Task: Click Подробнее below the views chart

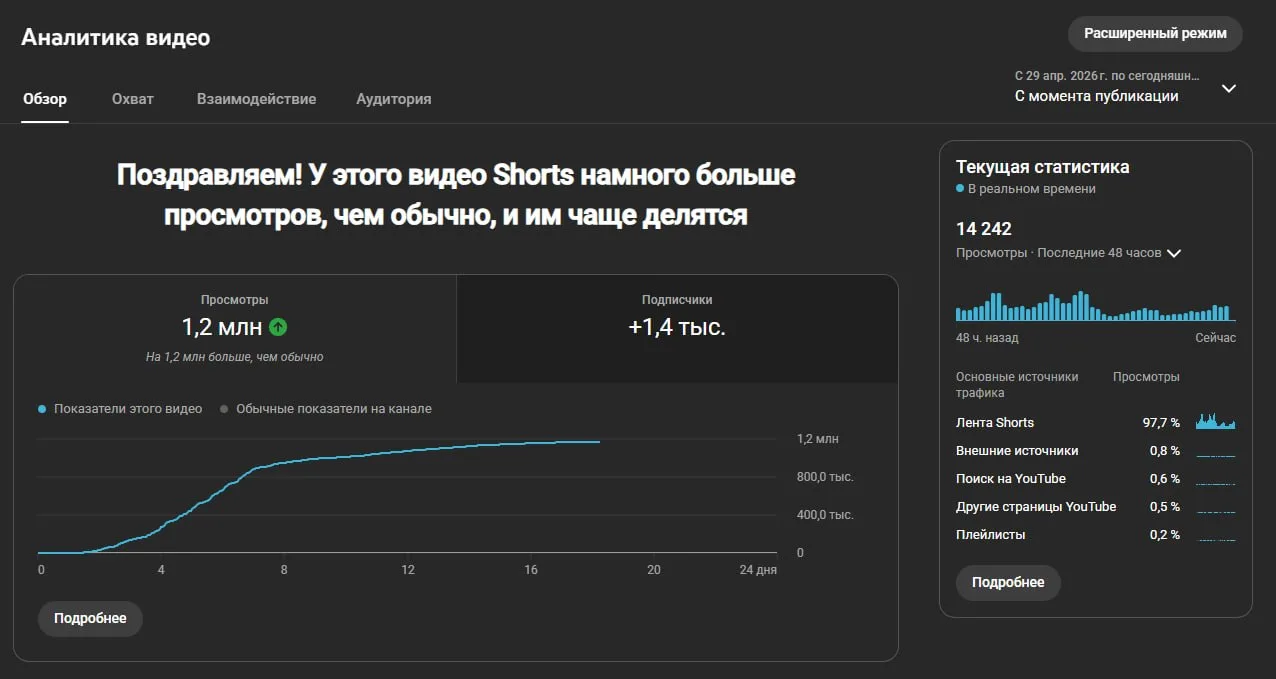Action: tap(90, 618)
